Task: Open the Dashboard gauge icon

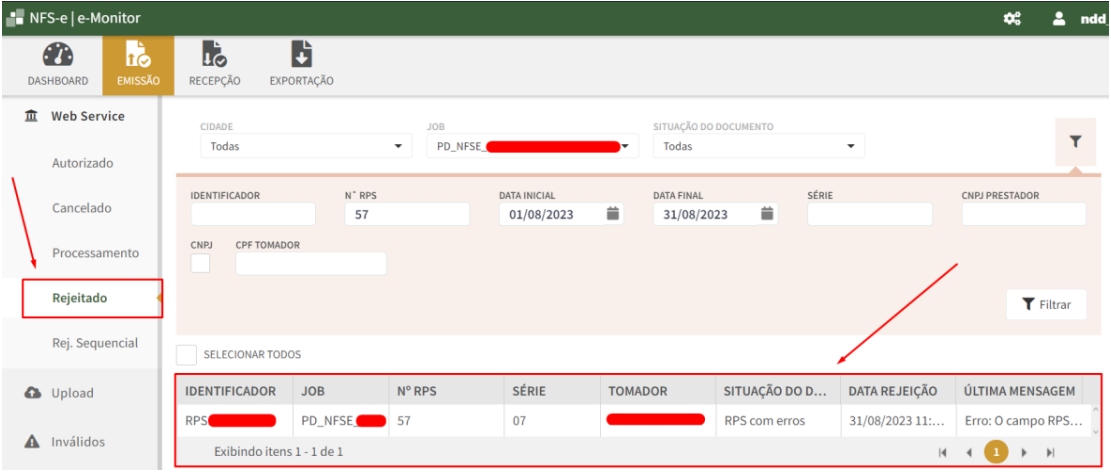Action: tap(57, 57)
